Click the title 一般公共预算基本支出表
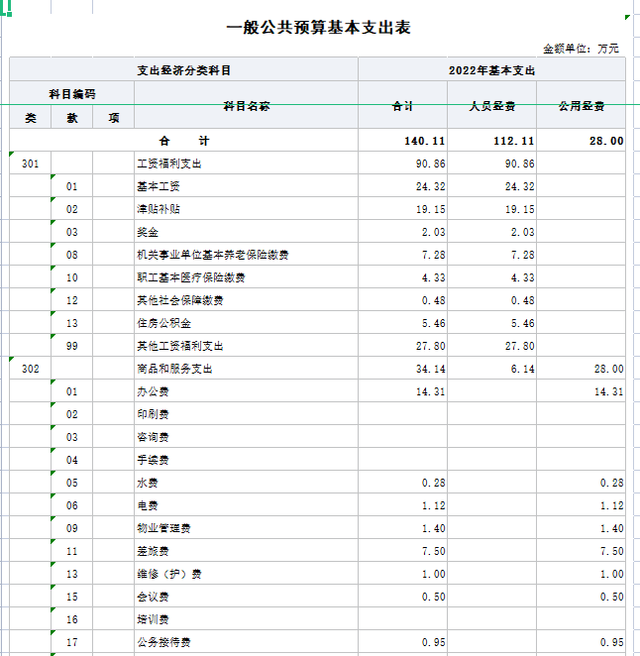 pos(318,27)
